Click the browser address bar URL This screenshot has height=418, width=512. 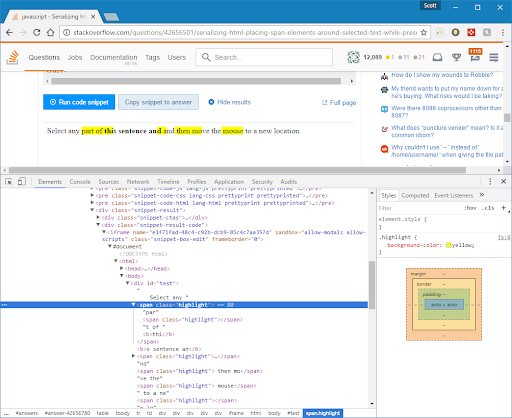point(245,32)
